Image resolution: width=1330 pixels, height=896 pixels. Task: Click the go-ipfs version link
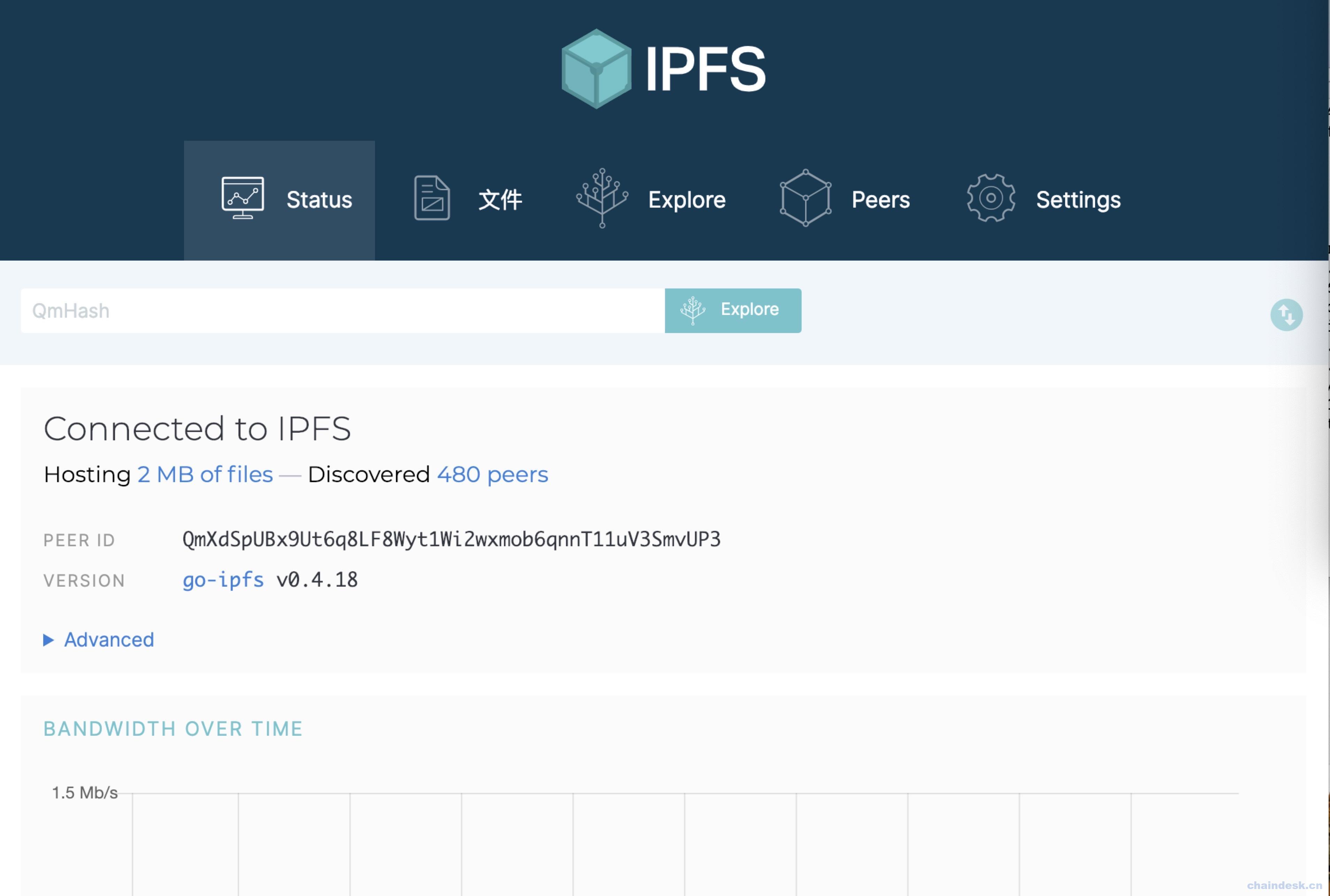[223, 580]
